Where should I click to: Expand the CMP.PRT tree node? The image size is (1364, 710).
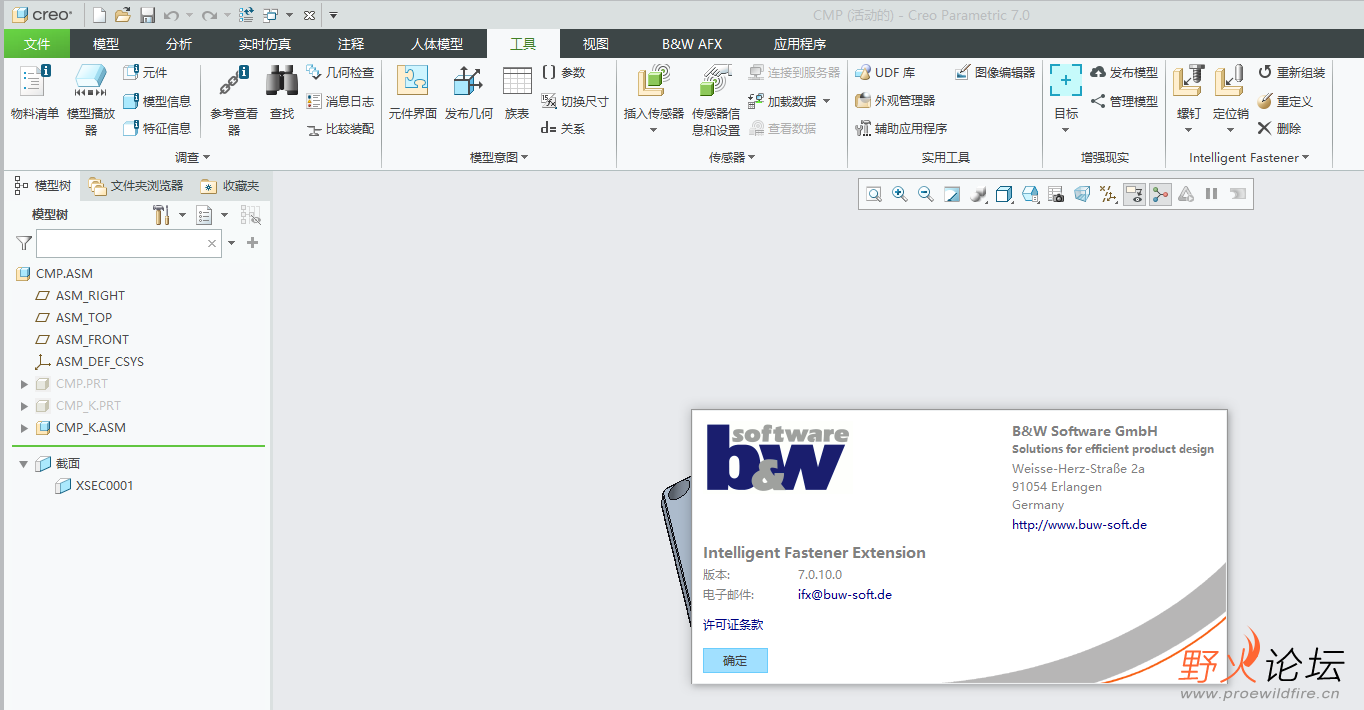25,384
